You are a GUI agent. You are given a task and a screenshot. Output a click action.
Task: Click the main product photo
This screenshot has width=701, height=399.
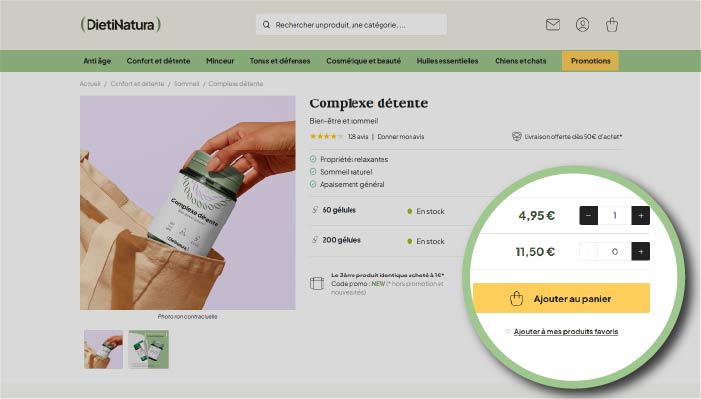click(x=188, y=203)
